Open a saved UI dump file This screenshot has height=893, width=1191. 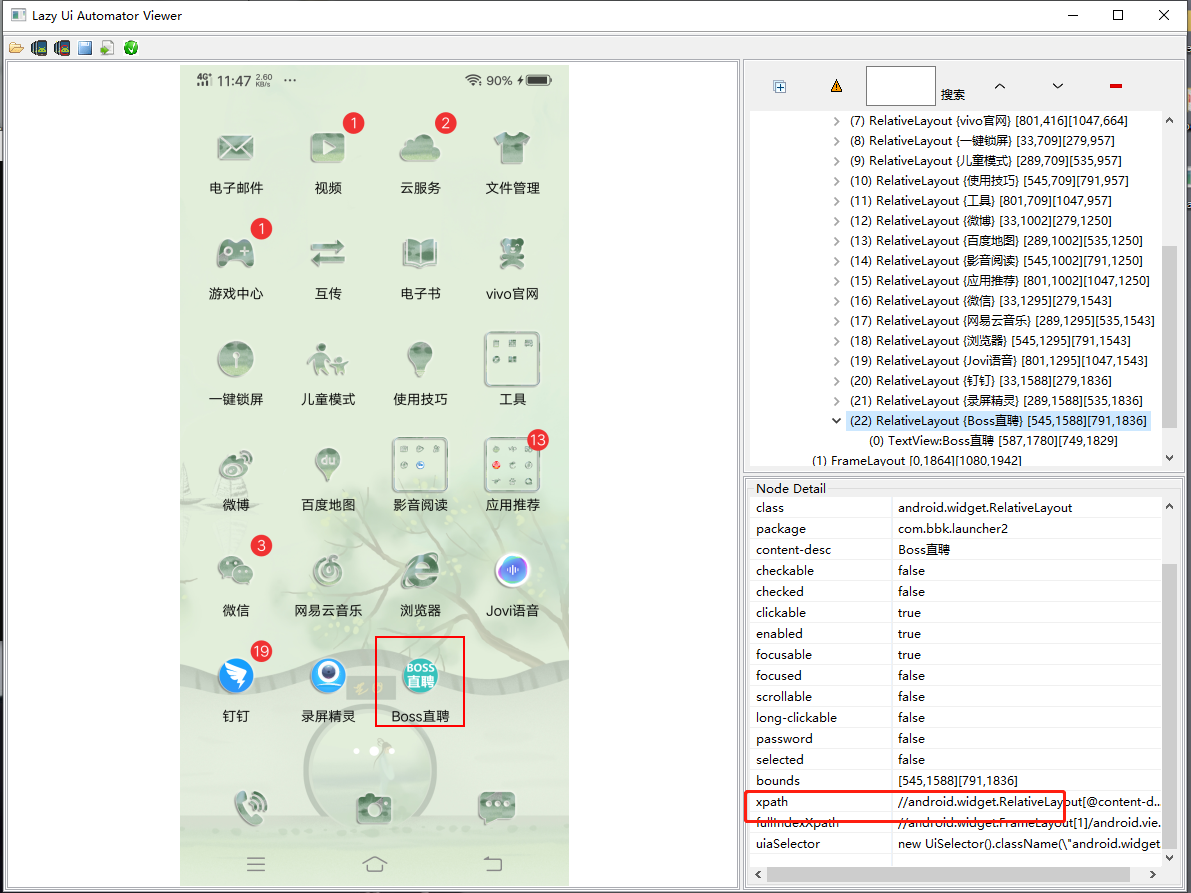pos(16,47)
